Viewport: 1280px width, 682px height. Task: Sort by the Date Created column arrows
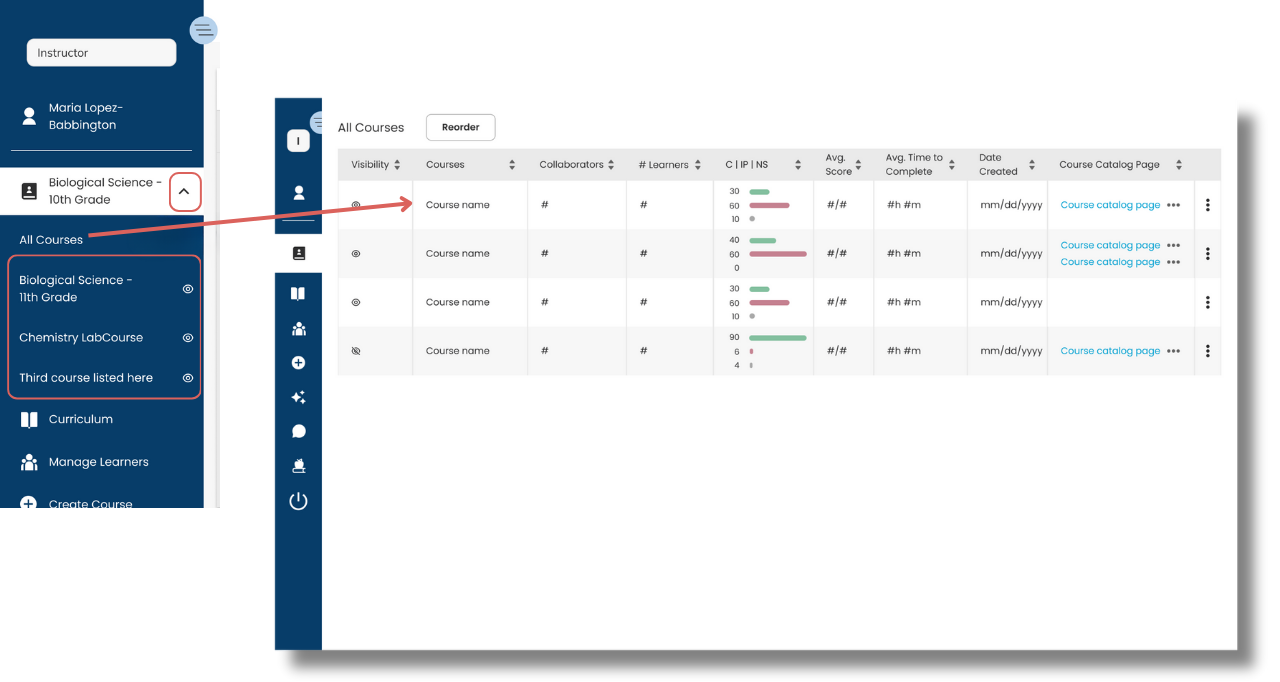(1032, 165)
